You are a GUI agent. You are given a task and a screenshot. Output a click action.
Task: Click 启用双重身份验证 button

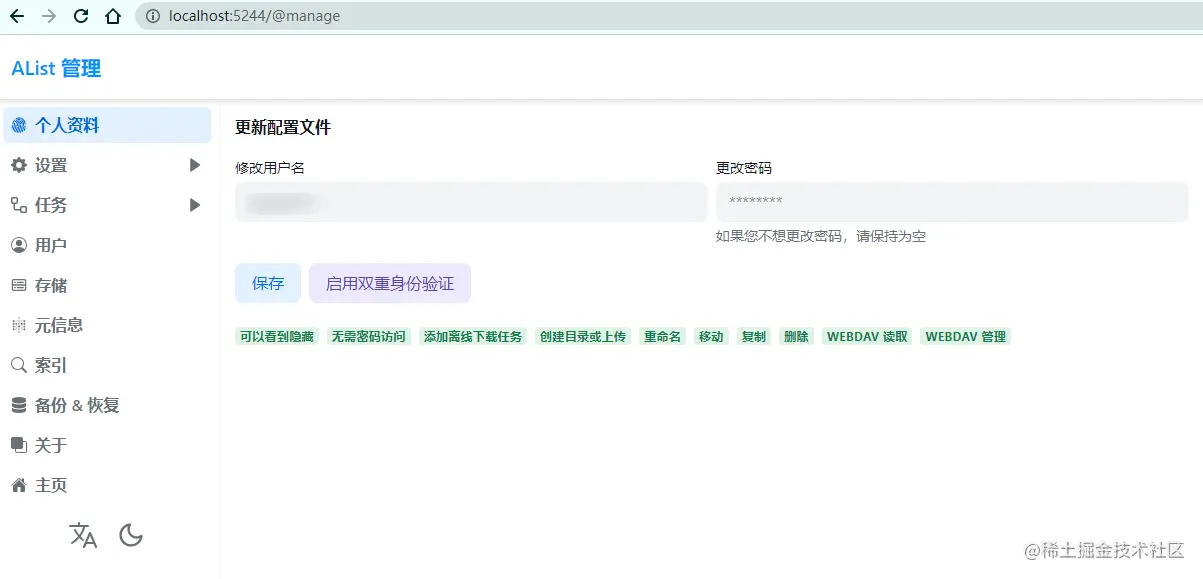[x=390, y=283]
